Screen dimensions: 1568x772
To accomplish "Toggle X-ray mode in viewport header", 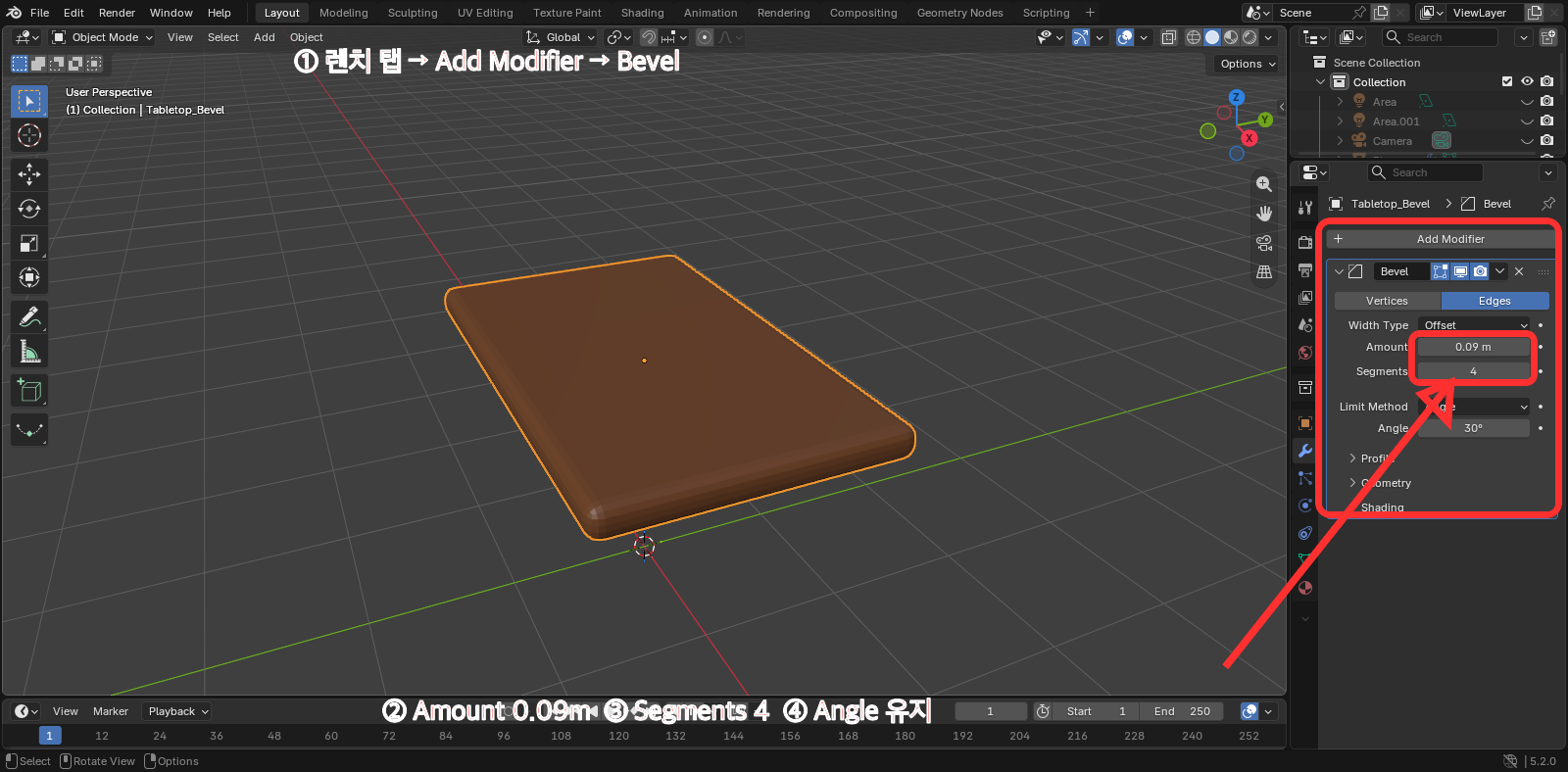I will tap(1169, 37).
